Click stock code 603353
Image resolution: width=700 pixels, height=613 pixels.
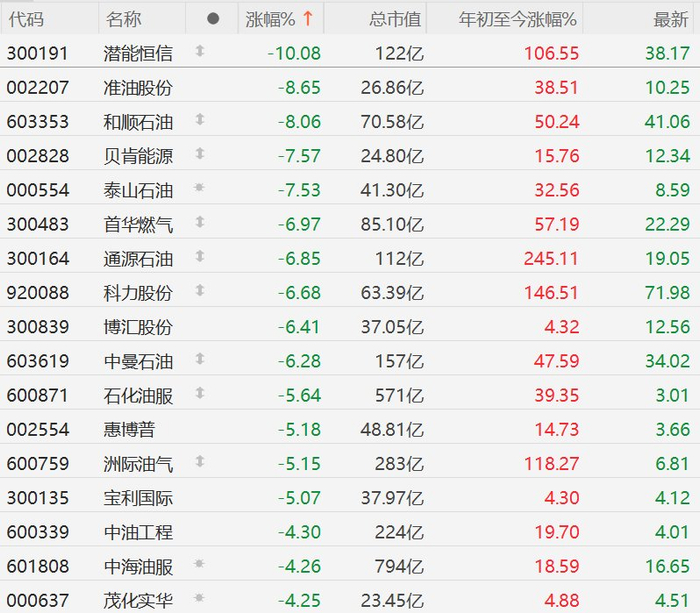(x=38, y=122)
